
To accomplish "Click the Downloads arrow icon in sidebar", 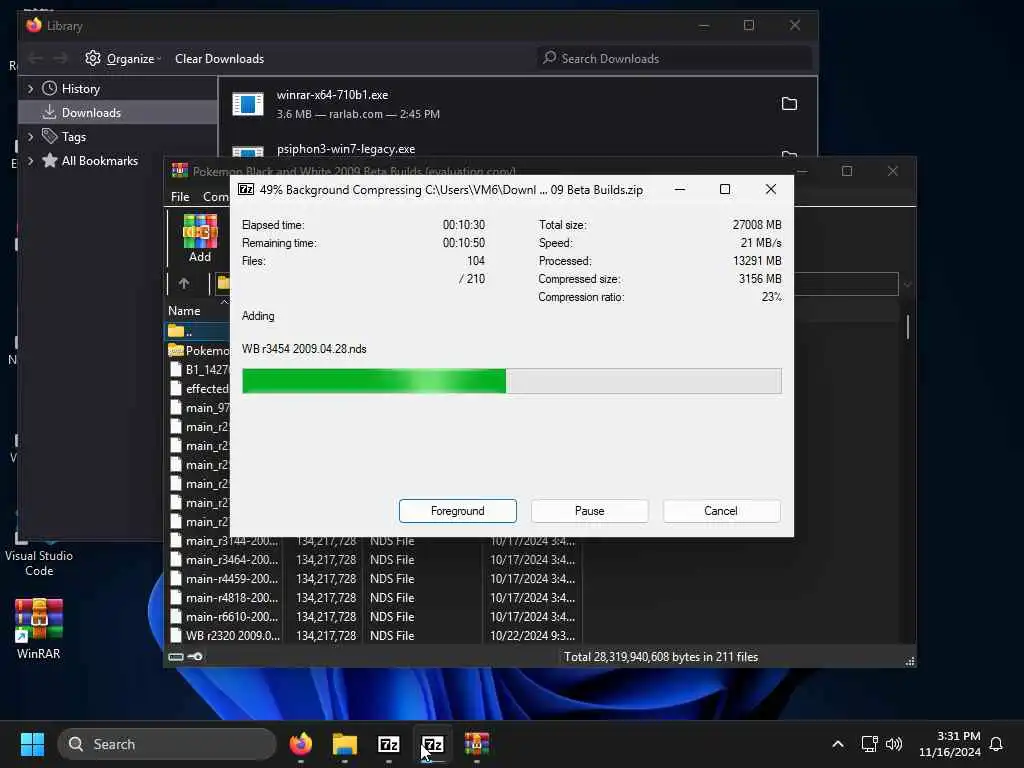I will pyautogui.click(x=49, y=112).
